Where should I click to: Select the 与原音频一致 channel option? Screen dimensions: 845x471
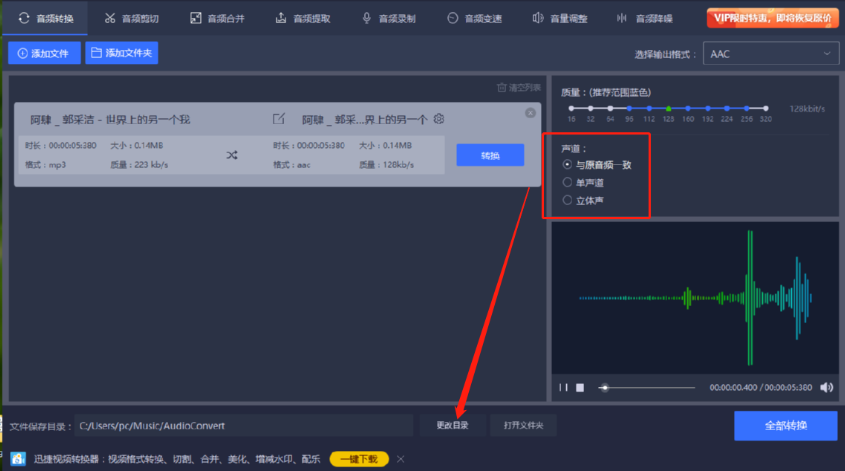pos(597,165)
